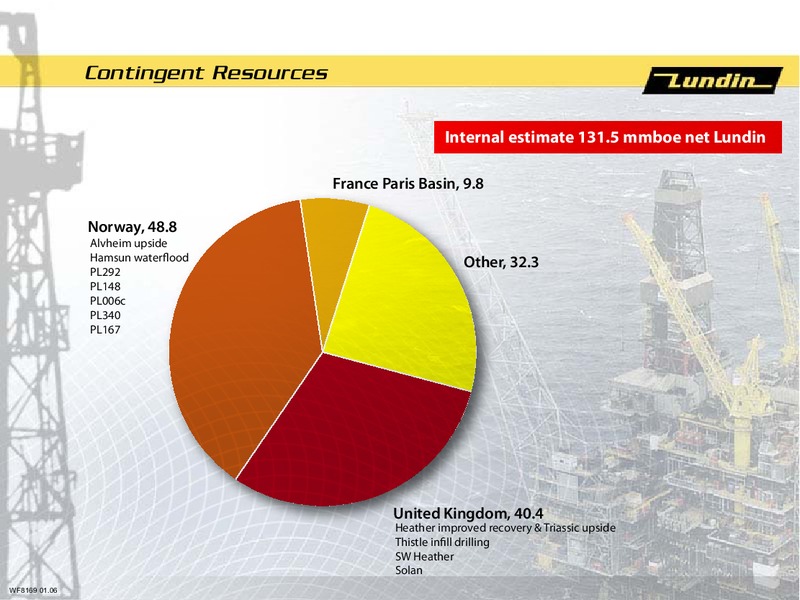800x600 pixels.
Task: Click 'Hamsun waterflood' text
Action: click(x=139, y=258)
